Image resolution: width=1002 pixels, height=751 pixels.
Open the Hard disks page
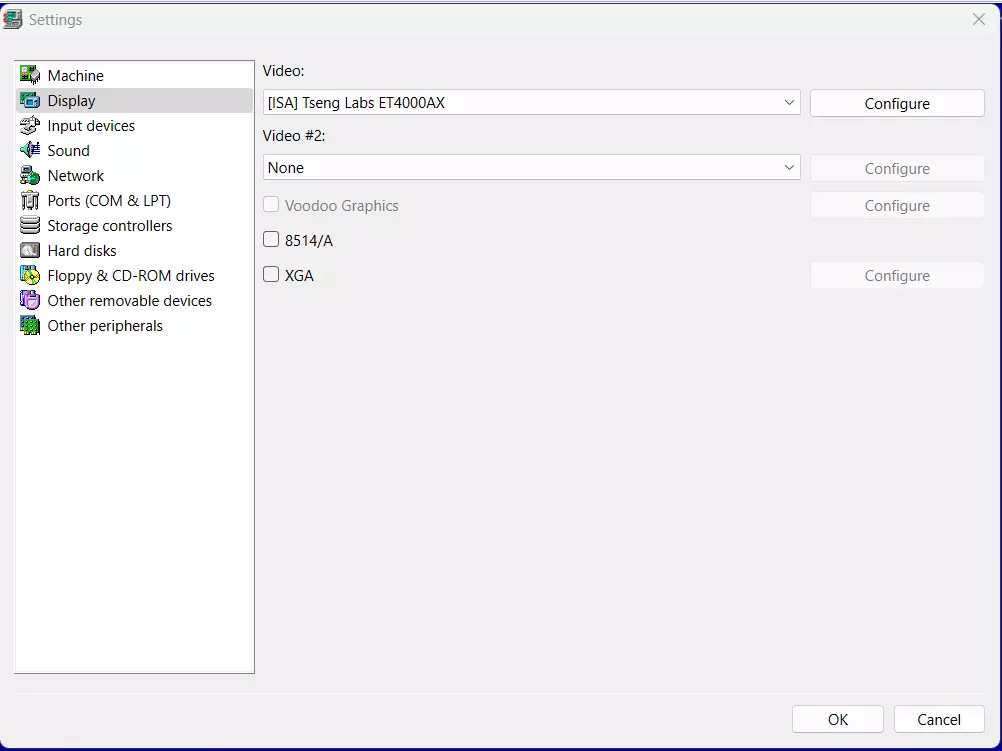[x=134, y=250]
